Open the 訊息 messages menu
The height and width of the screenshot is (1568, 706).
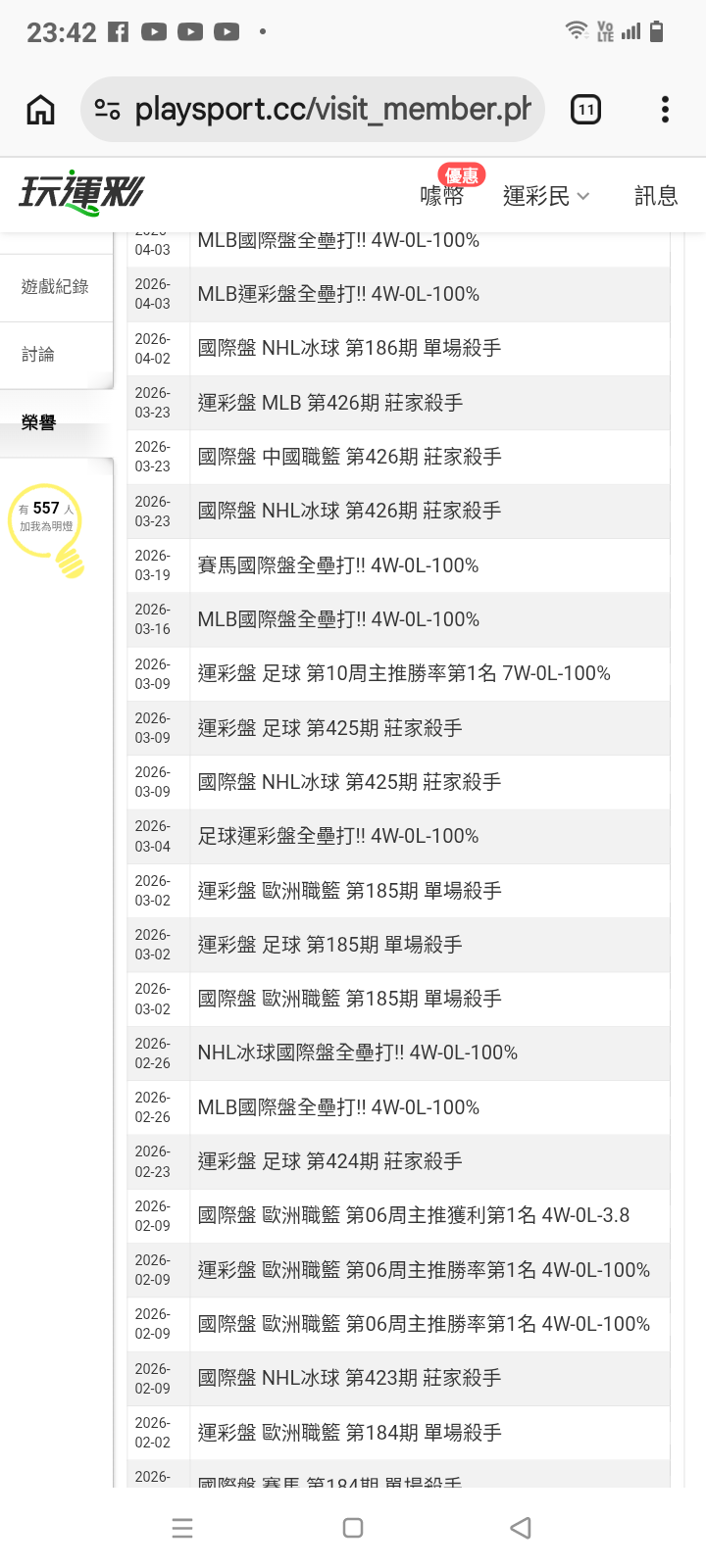[656, 196]
